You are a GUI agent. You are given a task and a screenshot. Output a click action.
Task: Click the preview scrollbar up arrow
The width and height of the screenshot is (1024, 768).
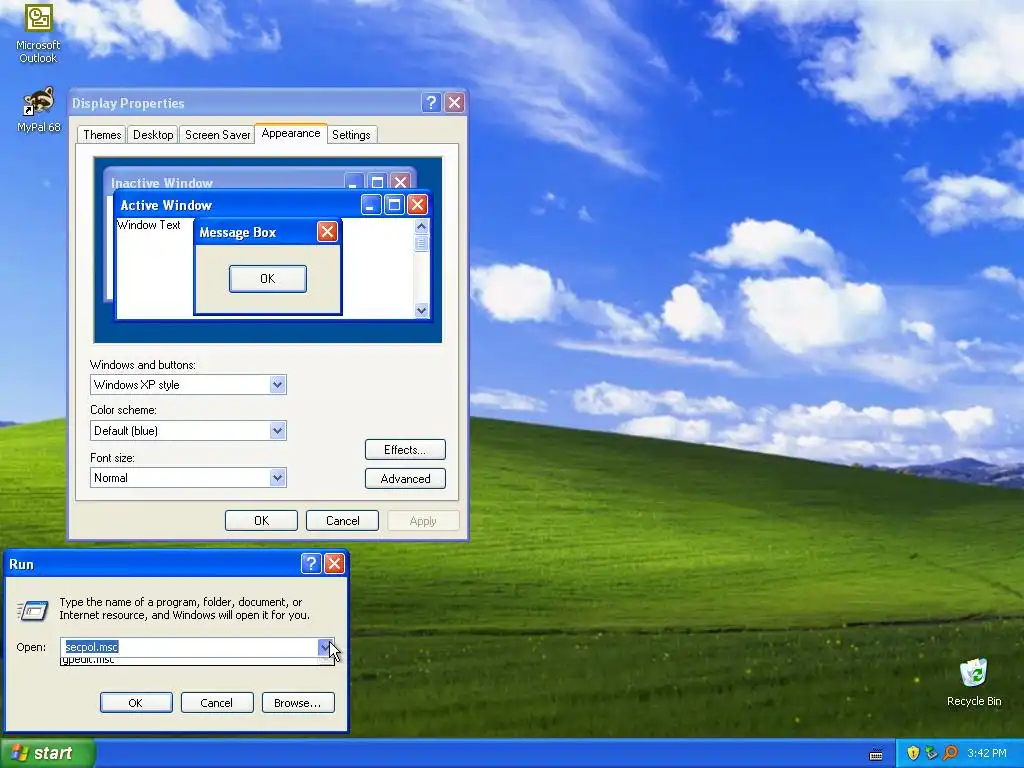[x=421, y=227]
